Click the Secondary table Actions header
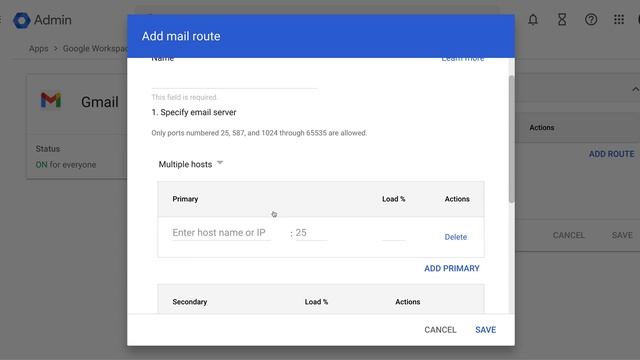Screen dimensions: 640x360 pyautogui.click(x=407, y=302)
